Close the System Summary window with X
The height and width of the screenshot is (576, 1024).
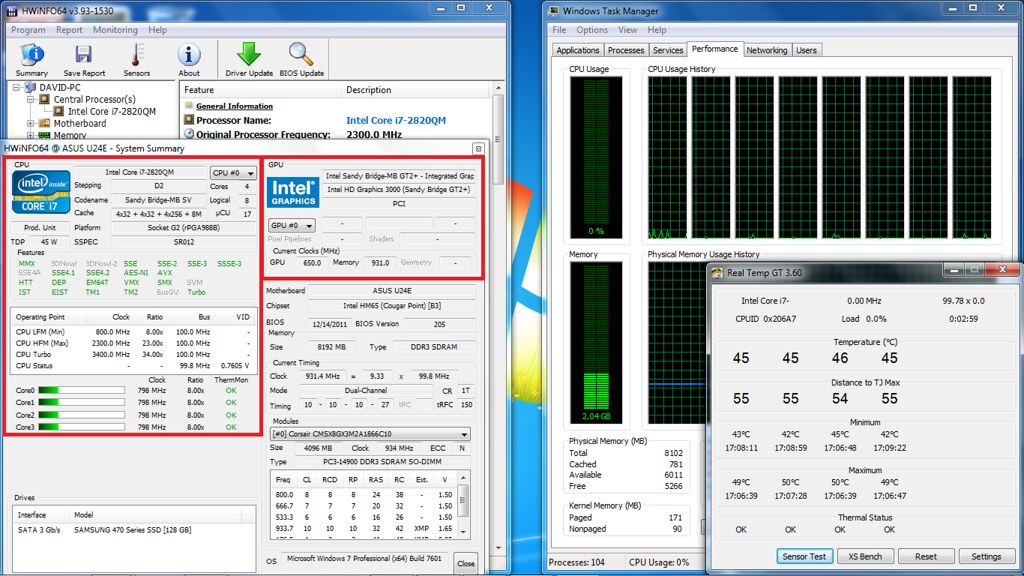478,149
